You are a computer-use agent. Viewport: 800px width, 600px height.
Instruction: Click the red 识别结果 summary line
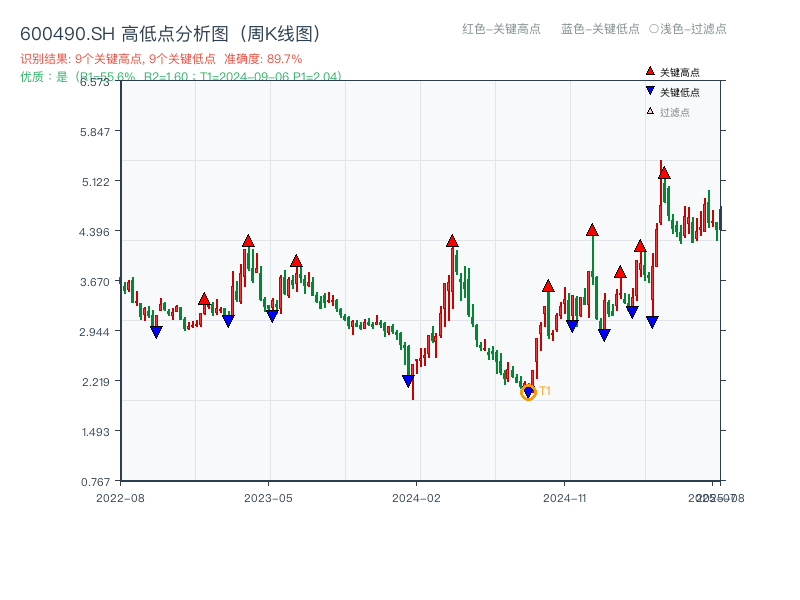[161, 59]
